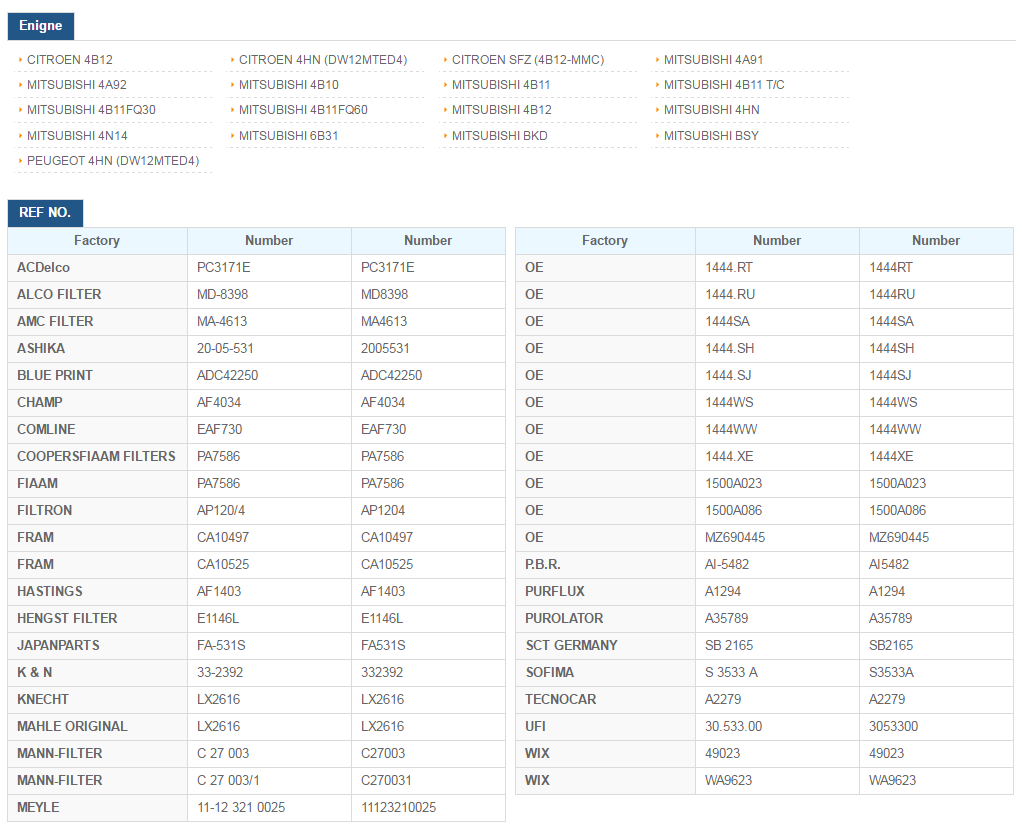Select HASTINGS factory cell
Image resolution: width=1022 pixels, height=831 pixels.
coord(97,592)
